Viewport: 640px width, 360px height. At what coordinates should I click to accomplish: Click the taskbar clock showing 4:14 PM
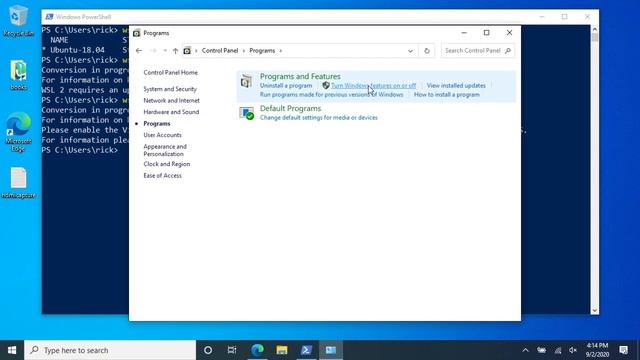coord(597,350)
